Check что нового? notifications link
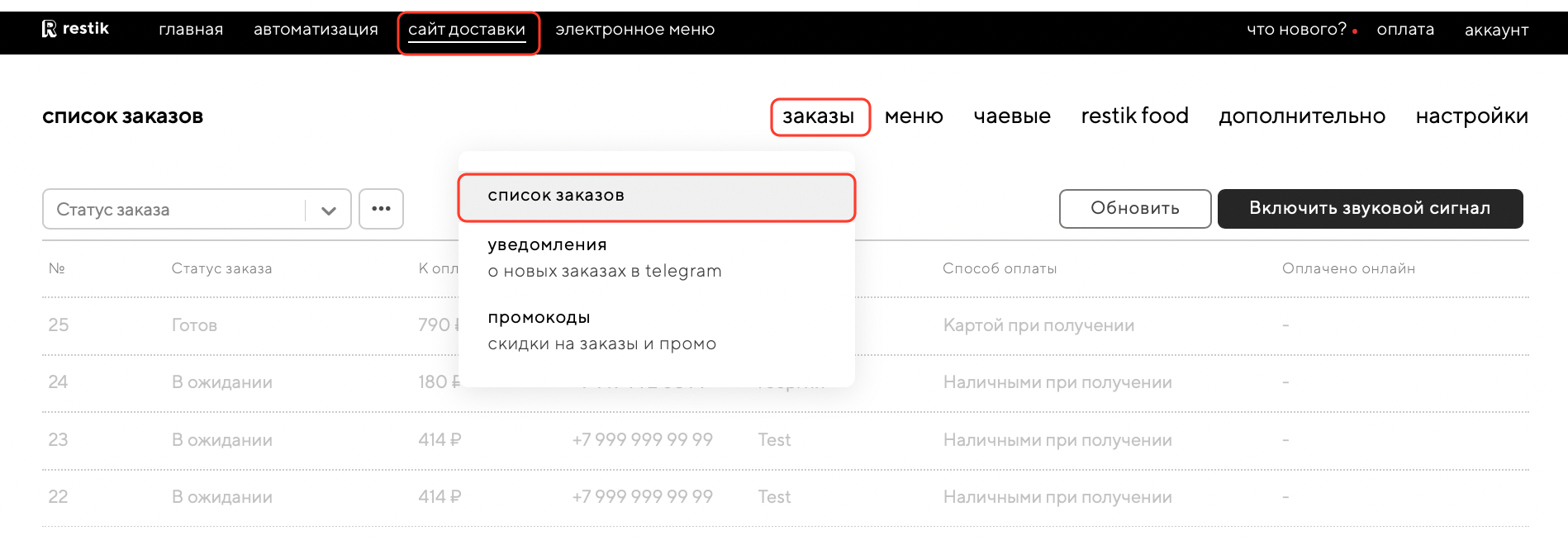 (x=1296, y=30)
